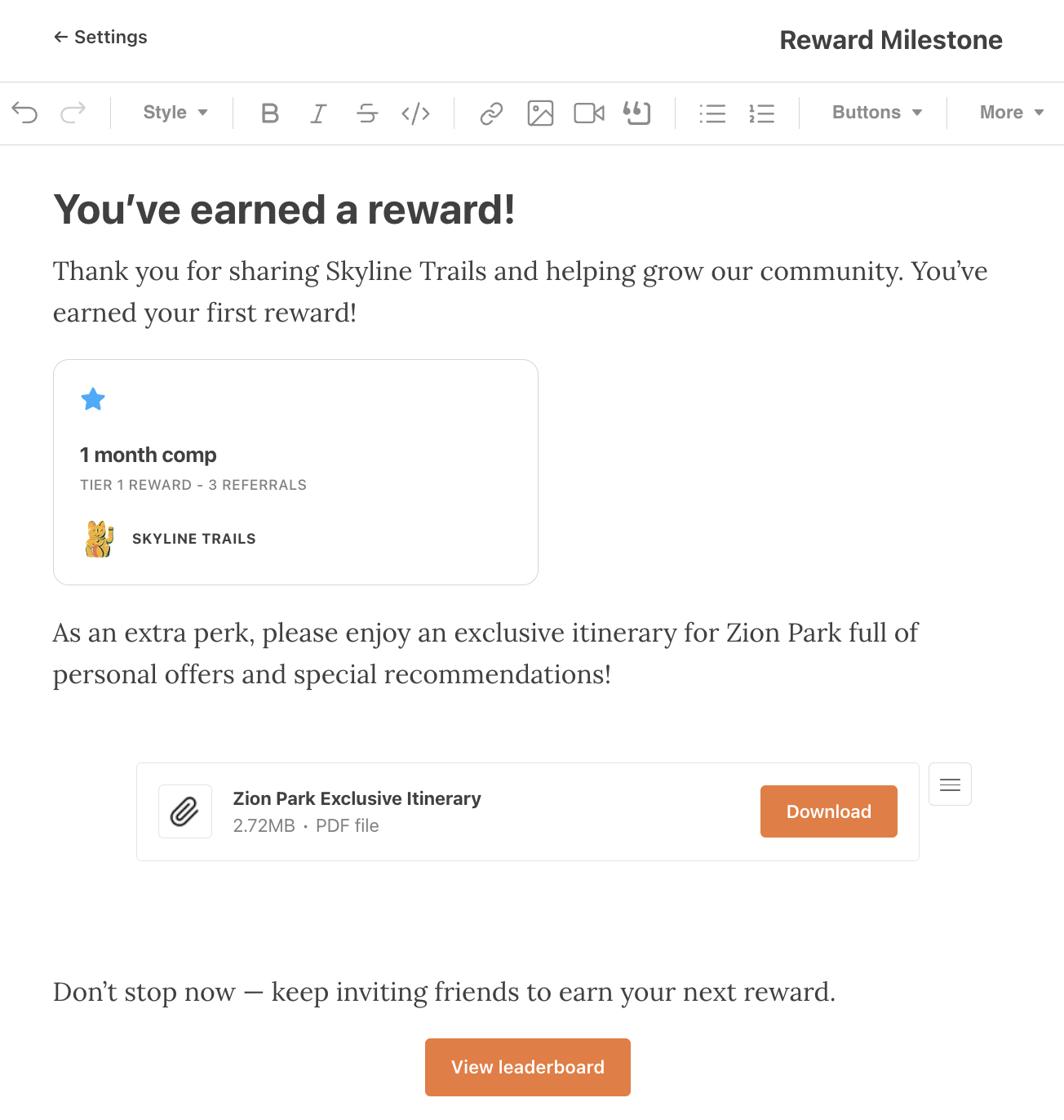Image resolution: width=1064 pixels, height=1120 pixels.
Task: Insert a block quote
Action: [x=637, y=113]
